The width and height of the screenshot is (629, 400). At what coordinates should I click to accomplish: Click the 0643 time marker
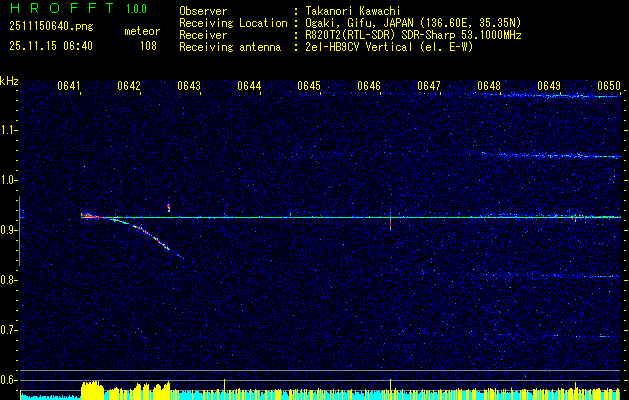(x=189, y=86)
